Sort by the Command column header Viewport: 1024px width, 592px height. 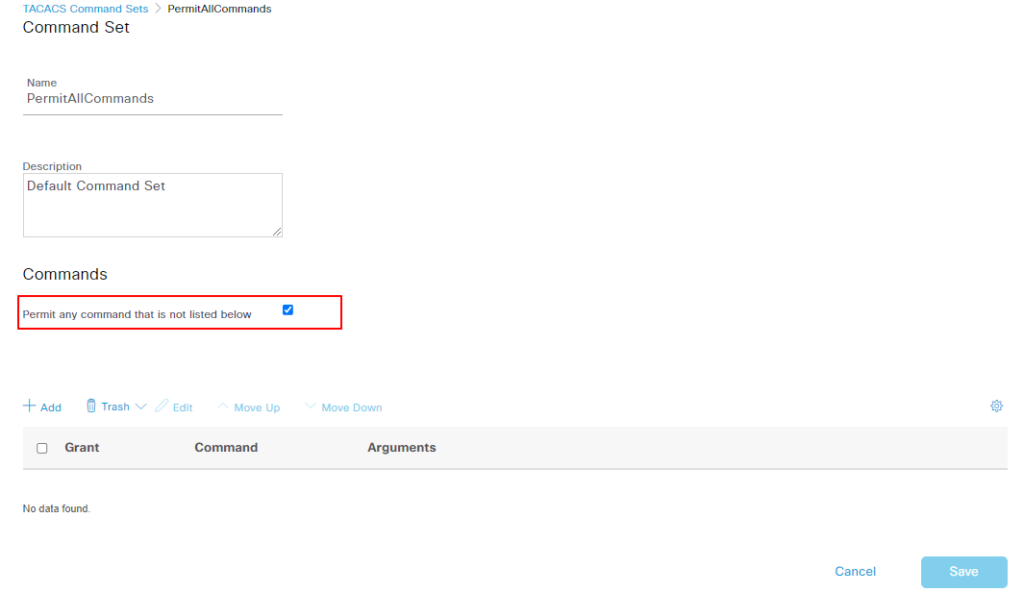click(x=226, y=448)
